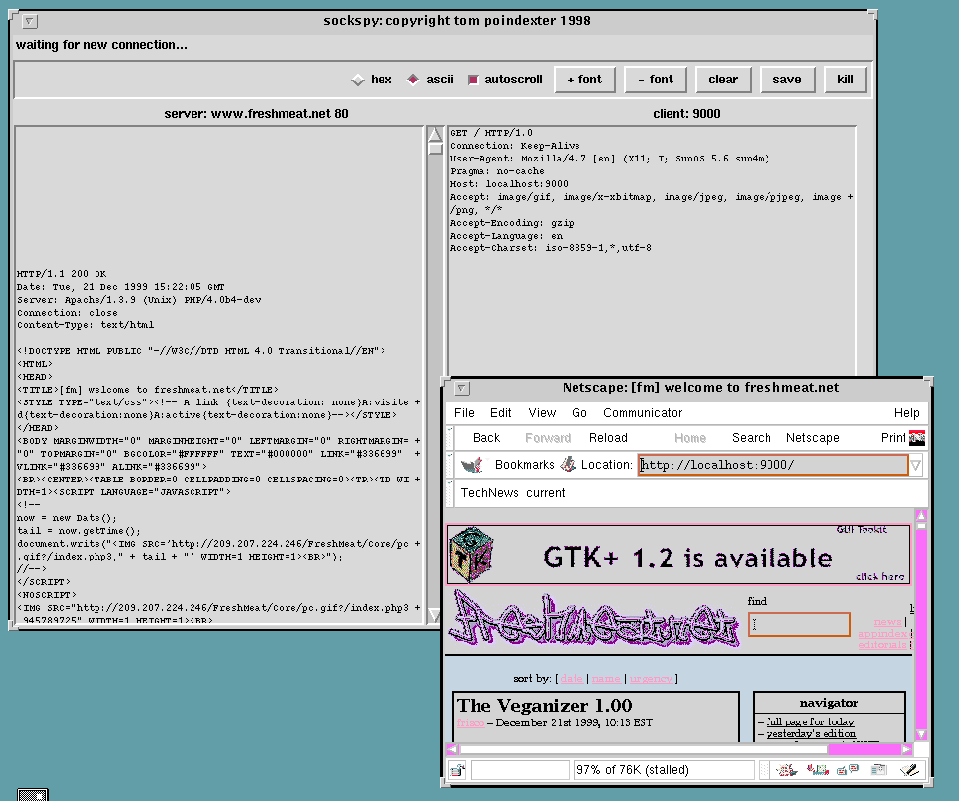Open Composer icon in component bar
This screenshot has width=959, height=801.
pos(909,770)
